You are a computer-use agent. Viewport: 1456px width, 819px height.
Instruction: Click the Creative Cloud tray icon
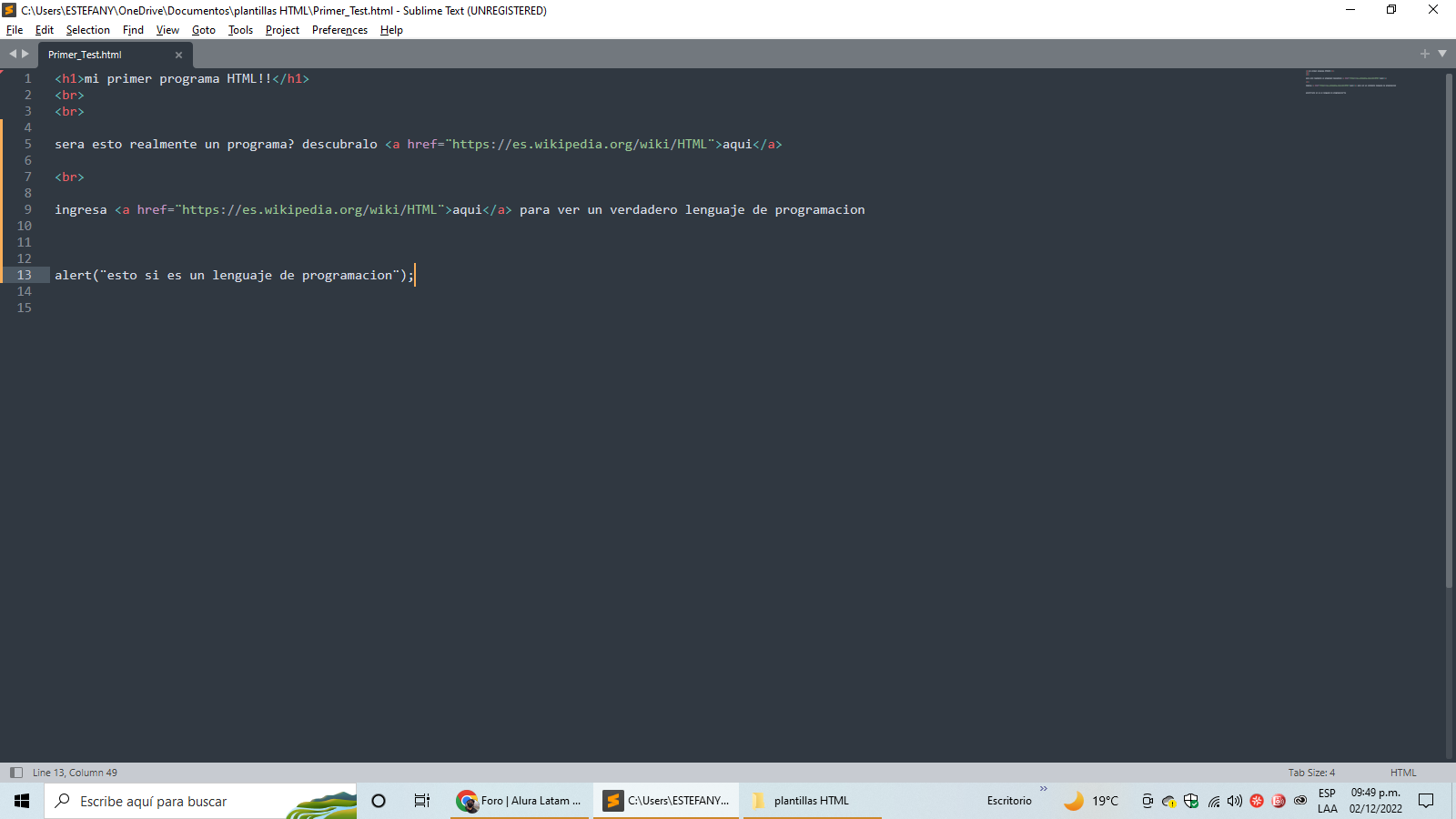click(x=1300, y=801)
